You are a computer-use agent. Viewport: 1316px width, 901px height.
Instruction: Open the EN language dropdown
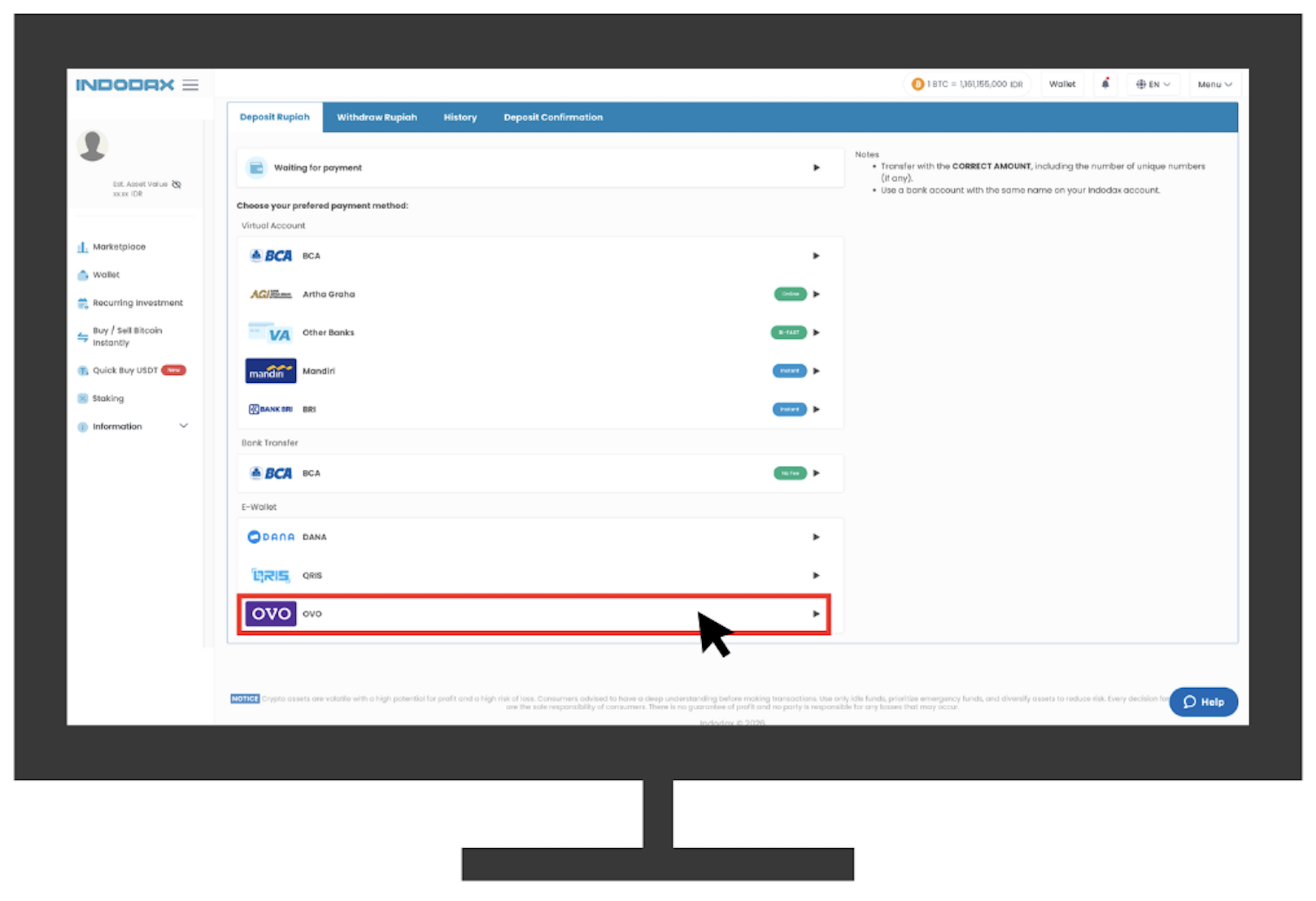[1153, 84]
